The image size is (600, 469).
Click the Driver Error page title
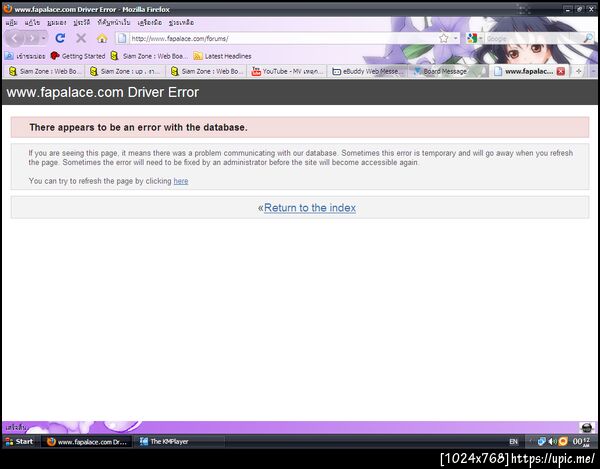coord(103,92)
